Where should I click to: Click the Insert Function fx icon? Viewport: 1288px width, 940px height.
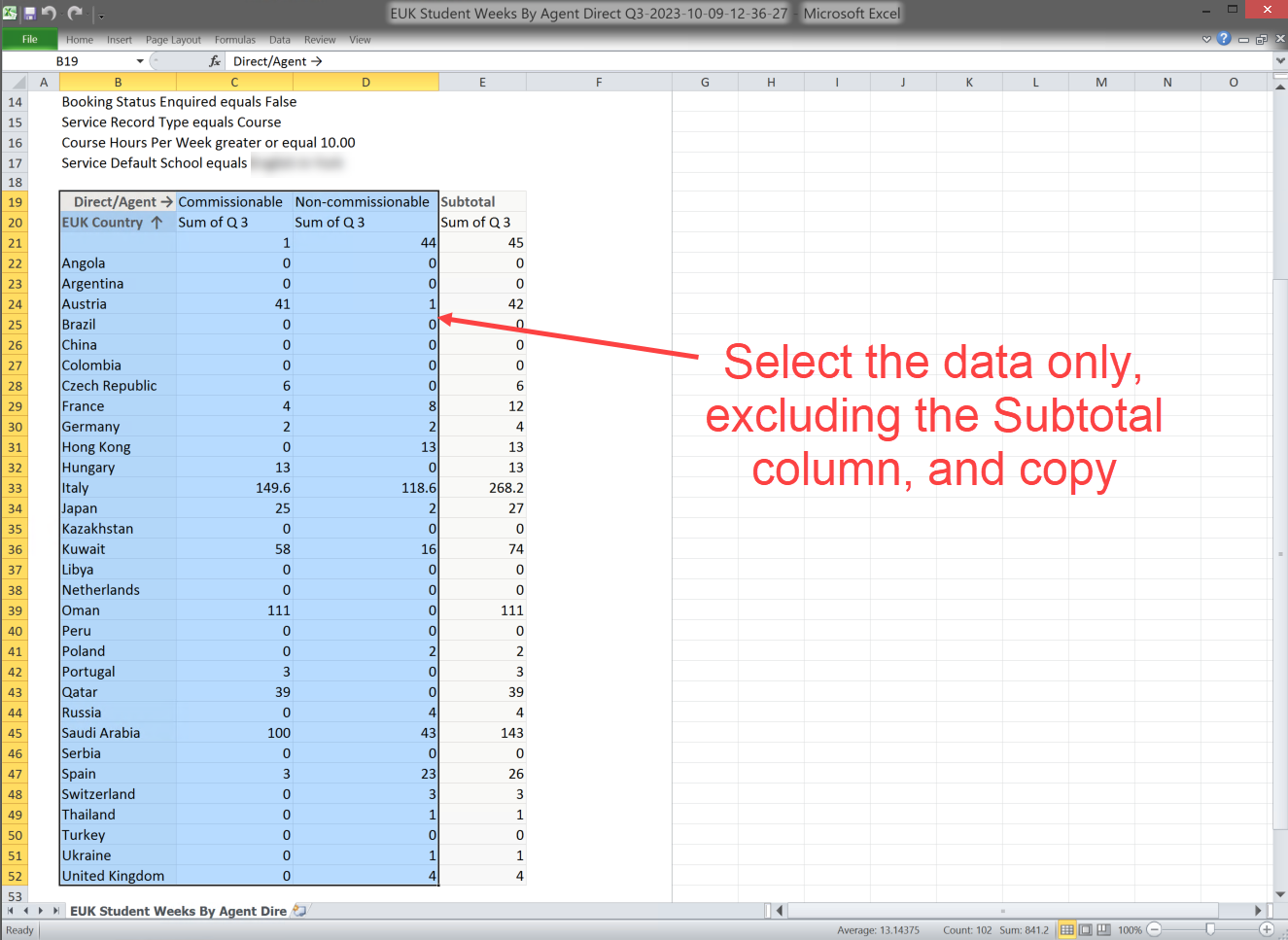coord(215,61)
